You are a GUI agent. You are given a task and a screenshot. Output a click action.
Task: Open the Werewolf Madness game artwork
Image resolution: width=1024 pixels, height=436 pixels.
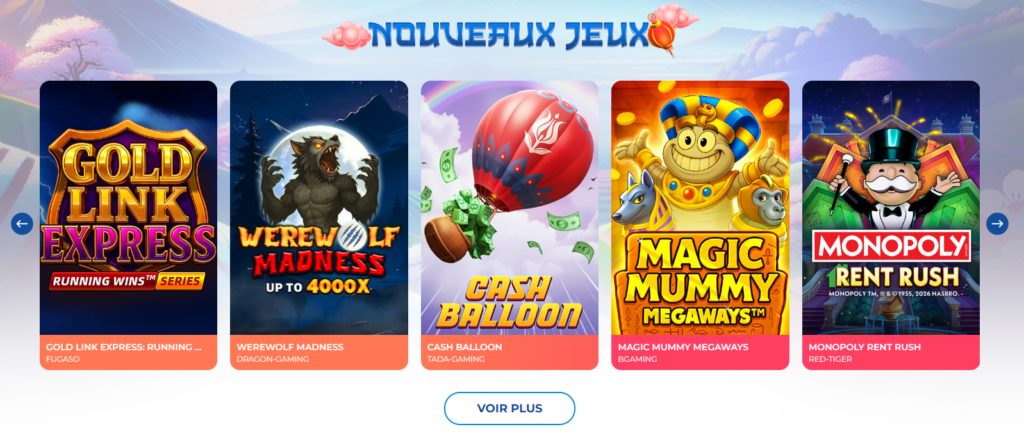(x=319, y=208)
